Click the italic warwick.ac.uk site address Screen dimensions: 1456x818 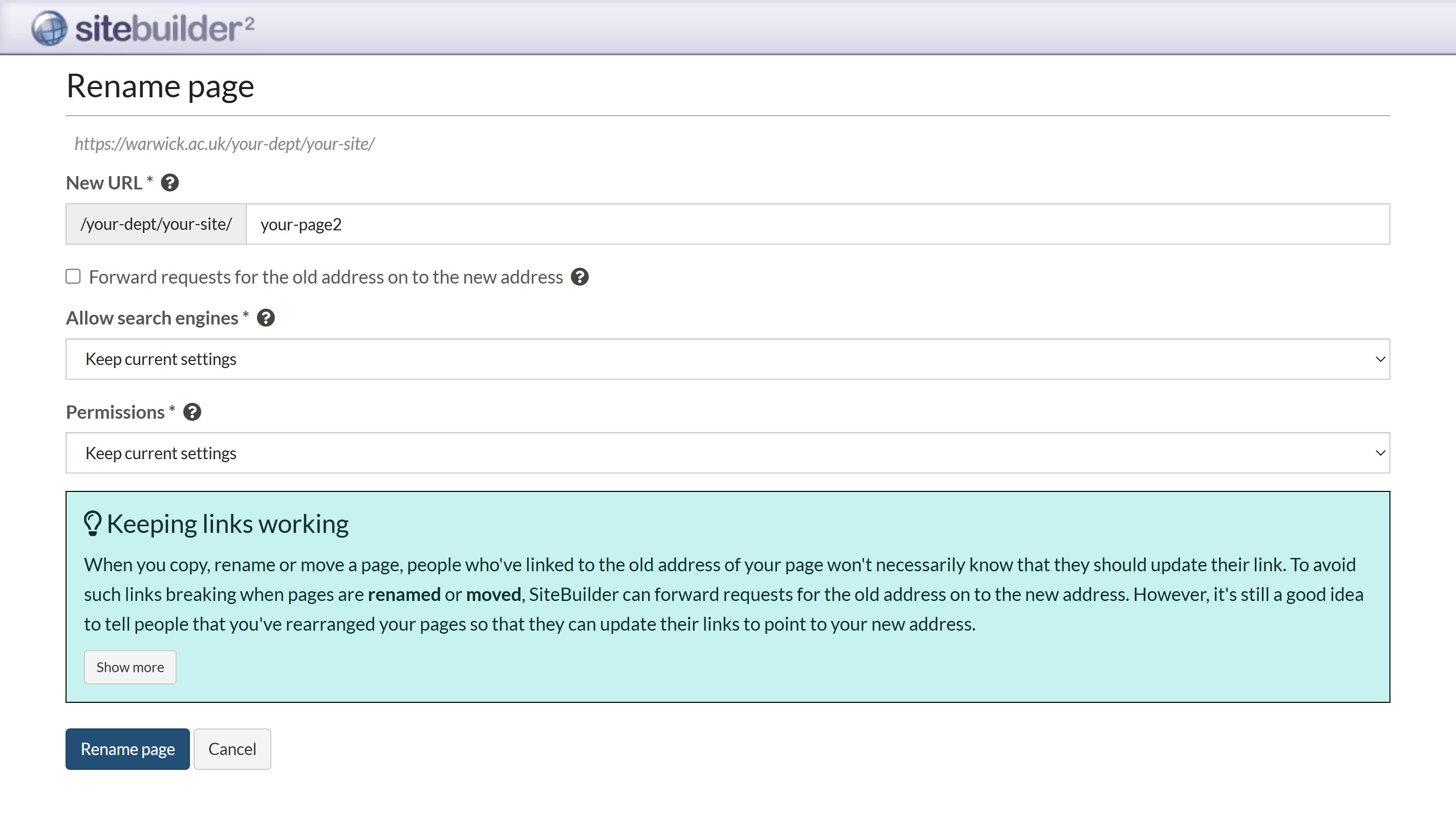tap(224, 144)
